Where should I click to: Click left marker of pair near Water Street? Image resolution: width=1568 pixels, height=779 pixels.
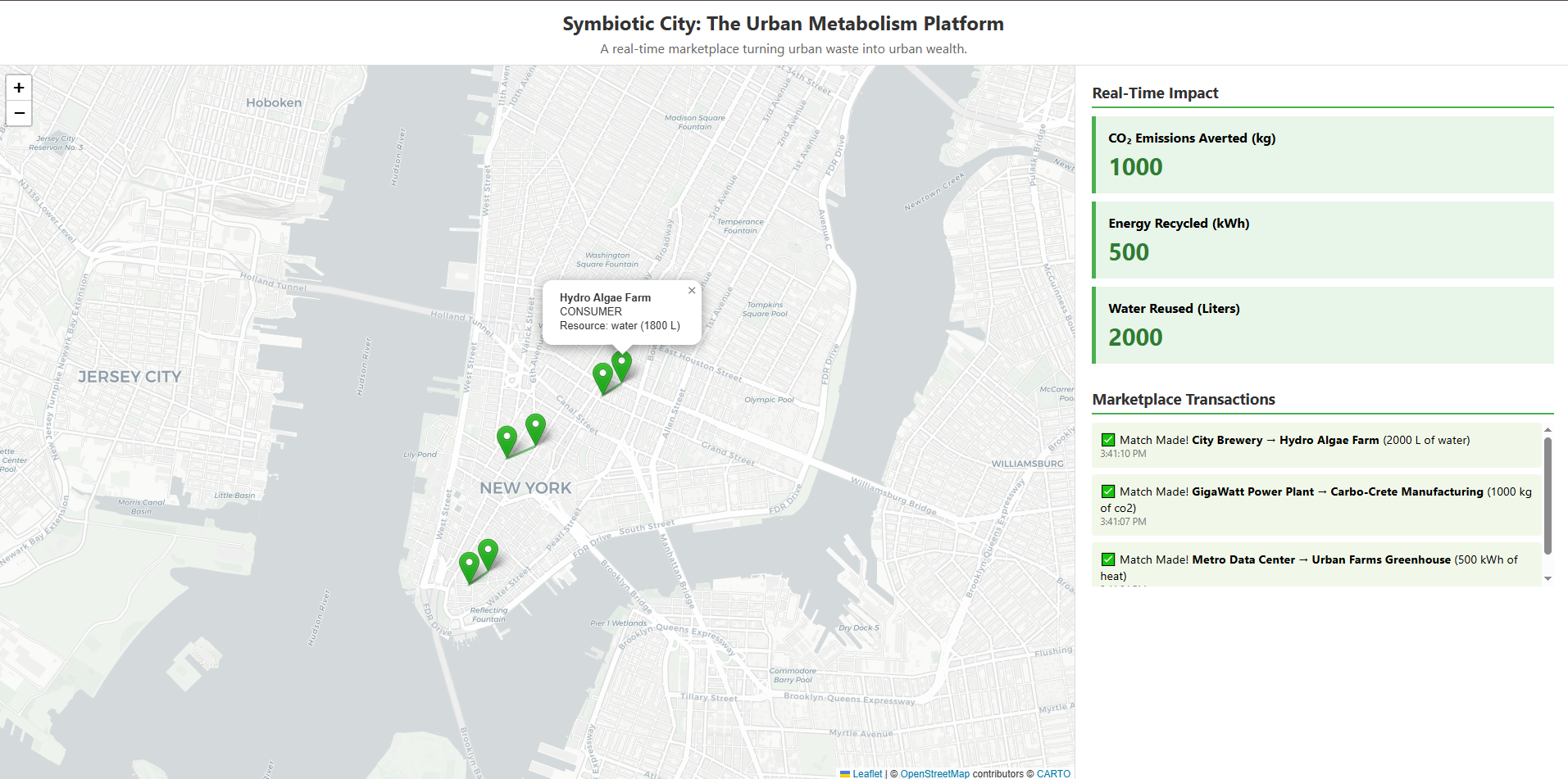[x=469, y=565]
